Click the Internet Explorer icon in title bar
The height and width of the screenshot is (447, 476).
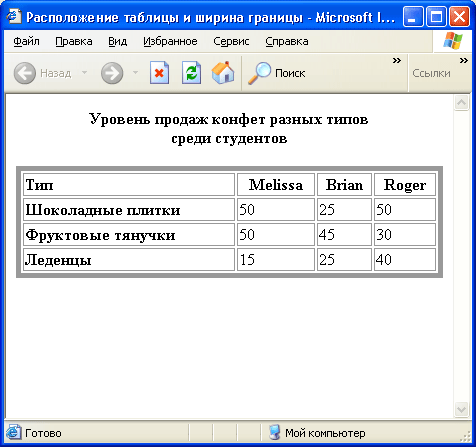pos(14,16)
